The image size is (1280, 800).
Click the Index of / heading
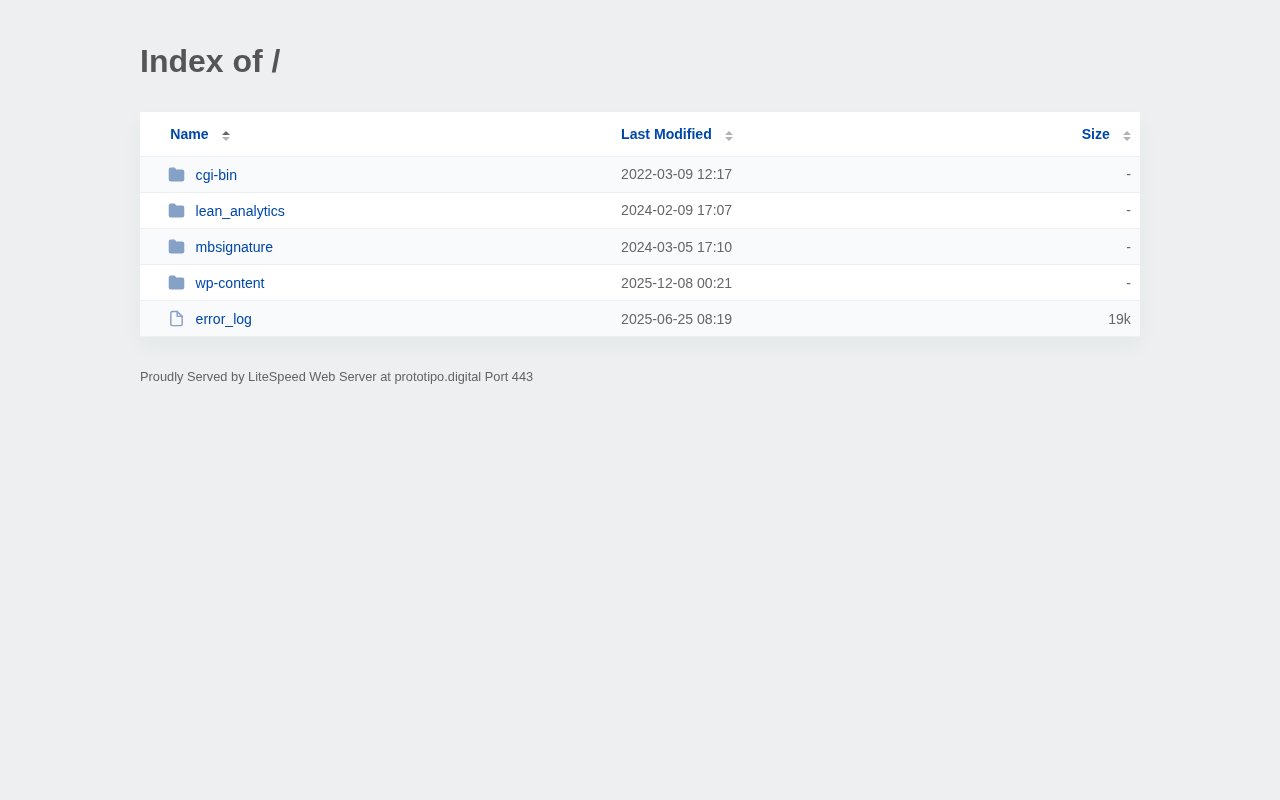210,61
